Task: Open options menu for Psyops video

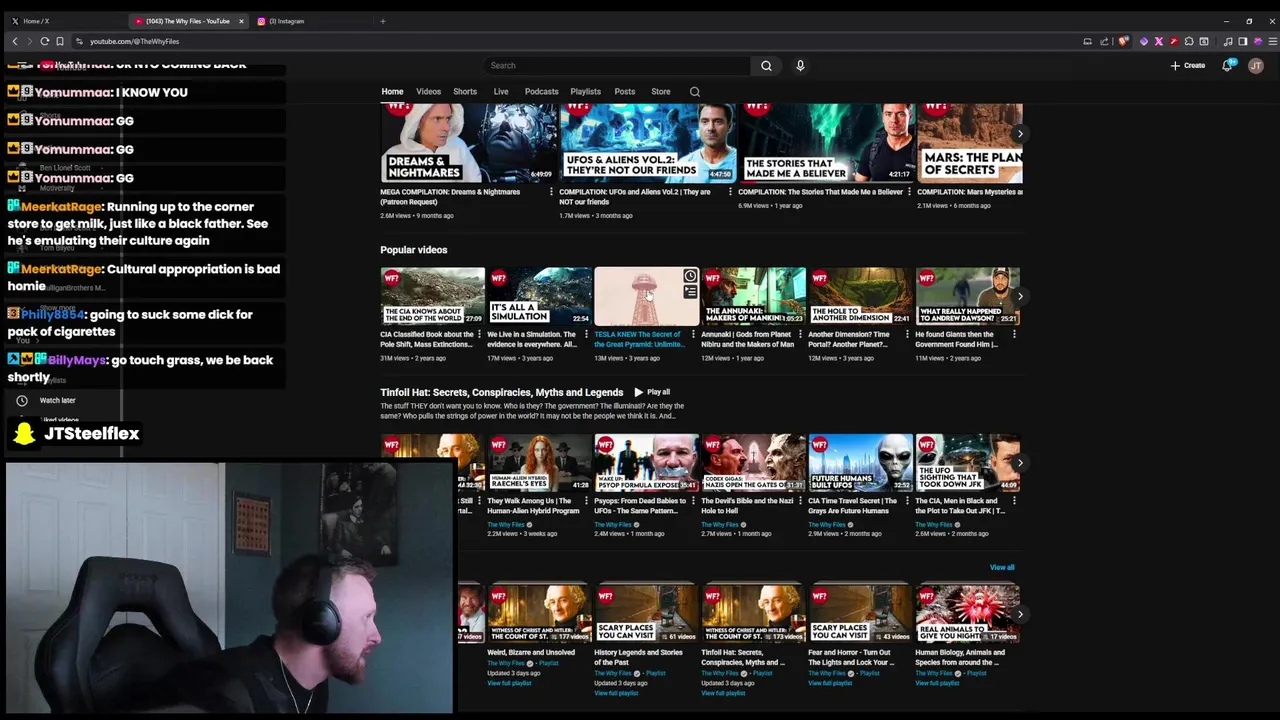Action: click(693, 501)
